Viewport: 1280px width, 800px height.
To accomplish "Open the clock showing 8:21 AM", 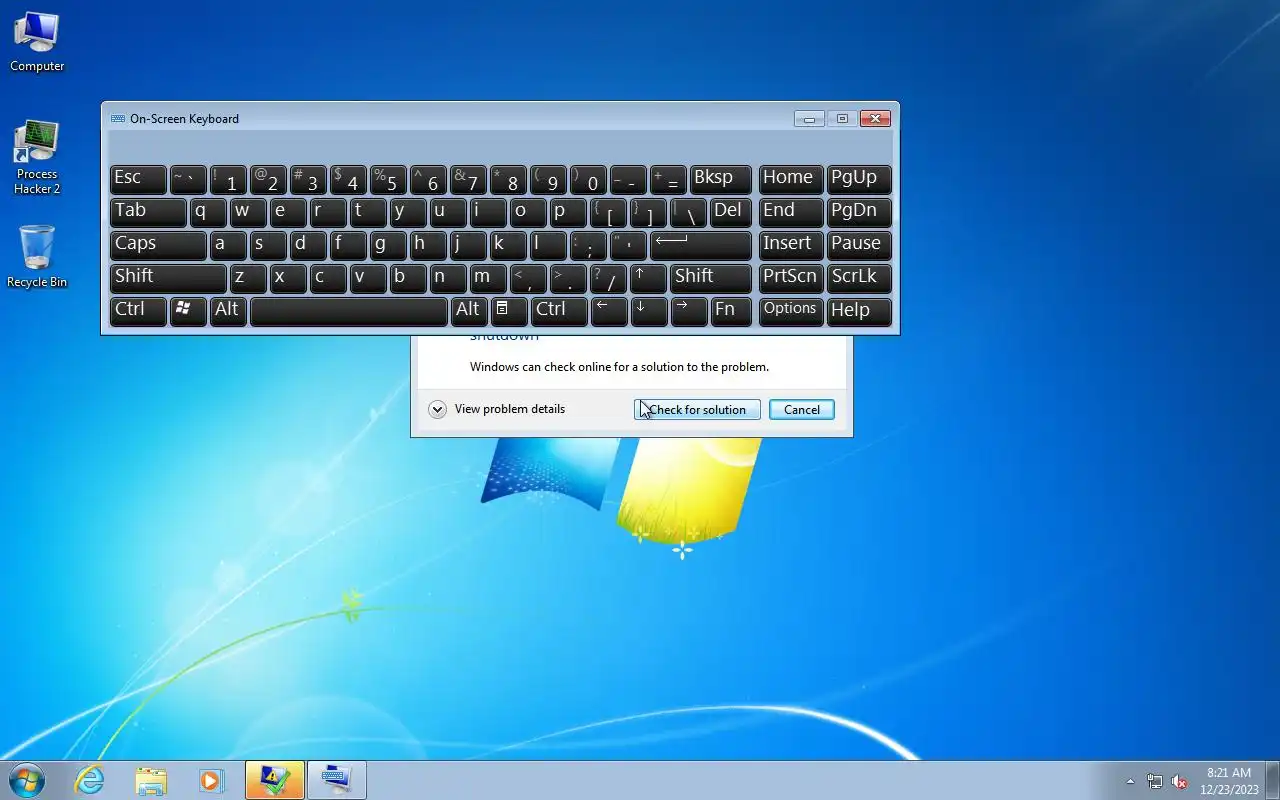I will pos(1229,781).
